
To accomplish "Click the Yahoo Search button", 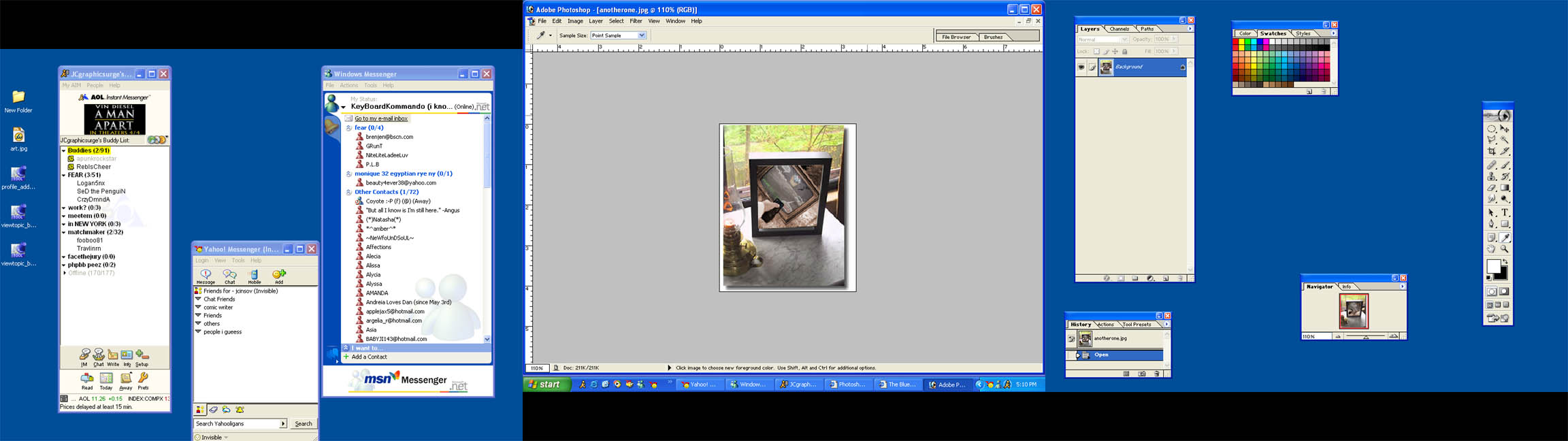I will tap(304, 423).
